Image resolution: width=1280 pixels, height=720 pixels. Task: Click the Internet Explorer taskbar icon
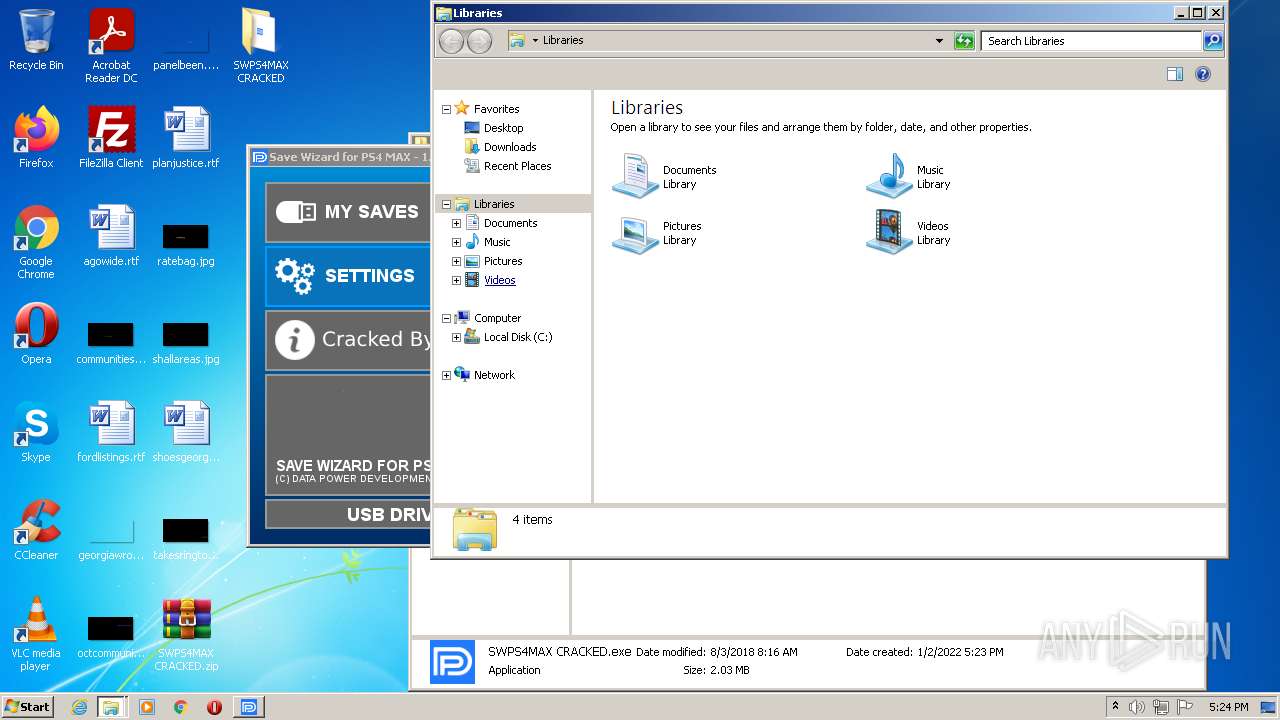[x=79, y=707]
